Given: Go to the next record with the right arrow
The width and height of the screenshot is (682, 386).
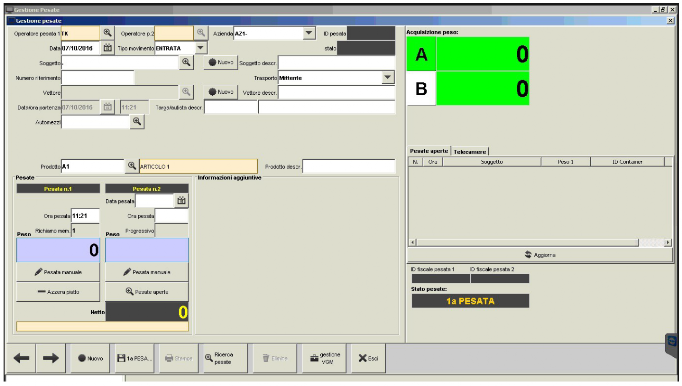Looking at the screenshot, I should 51,358.
